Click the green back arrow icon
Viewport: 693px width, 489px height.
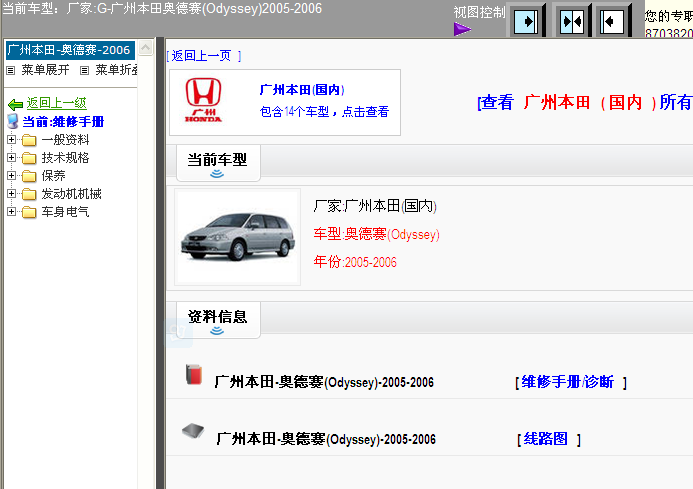pos(15,104)
